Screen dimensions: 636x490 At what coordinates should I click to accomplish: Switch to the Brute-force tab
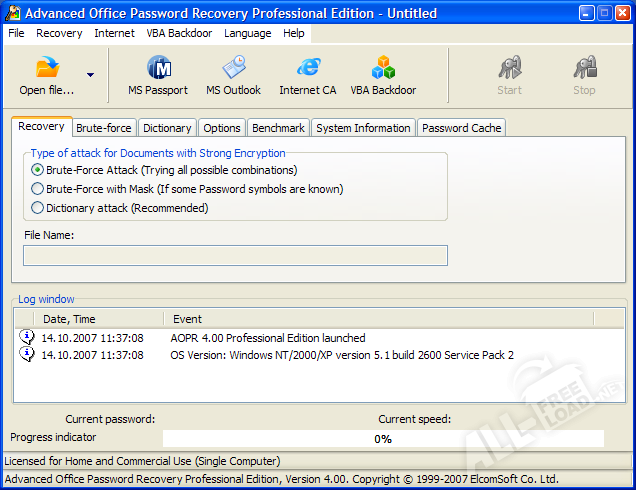[x=104, y=128]
